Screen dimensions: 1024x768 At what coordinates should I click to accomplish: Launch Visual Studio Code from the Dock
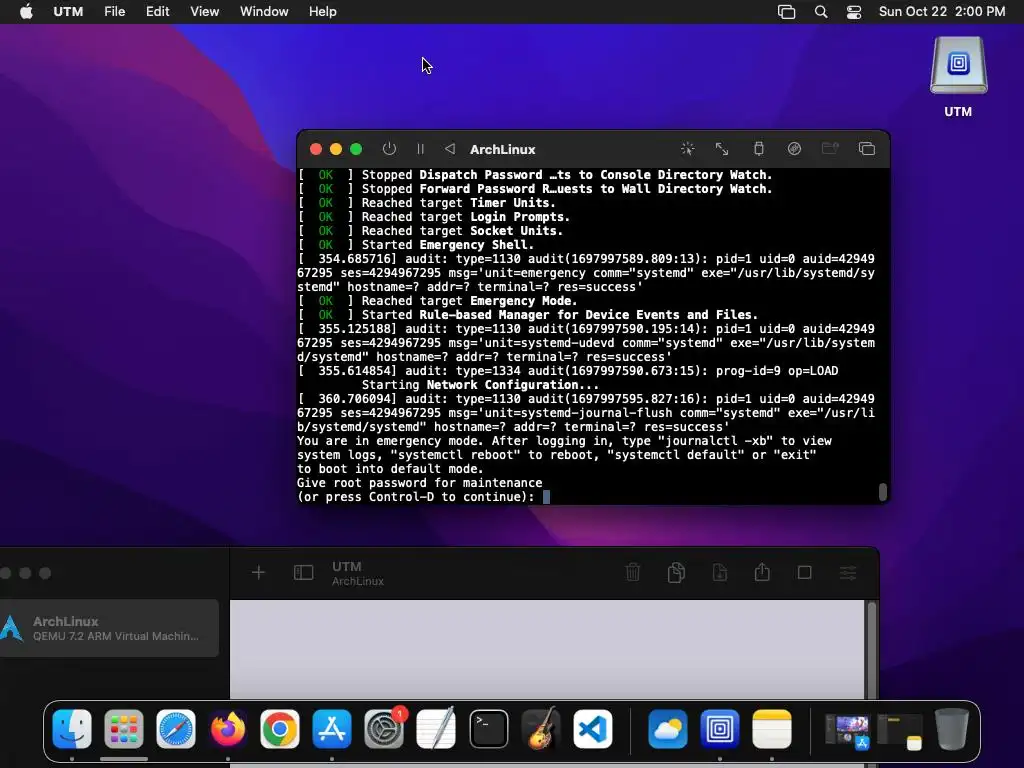(x=593, y=729)
